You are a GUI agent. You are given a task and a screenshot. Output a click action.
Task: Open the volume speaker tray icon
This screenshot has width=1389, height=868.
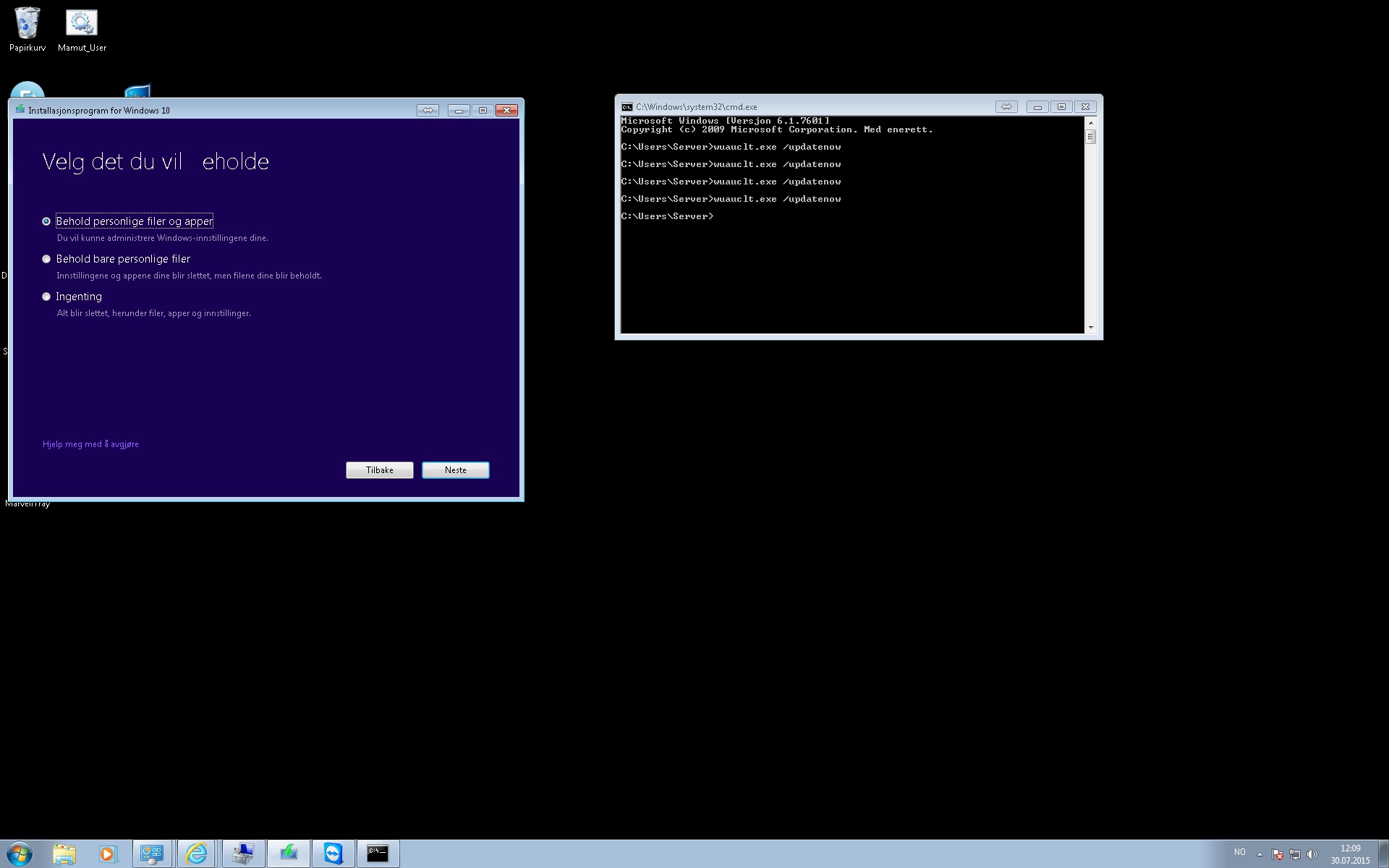[1312, 854]
